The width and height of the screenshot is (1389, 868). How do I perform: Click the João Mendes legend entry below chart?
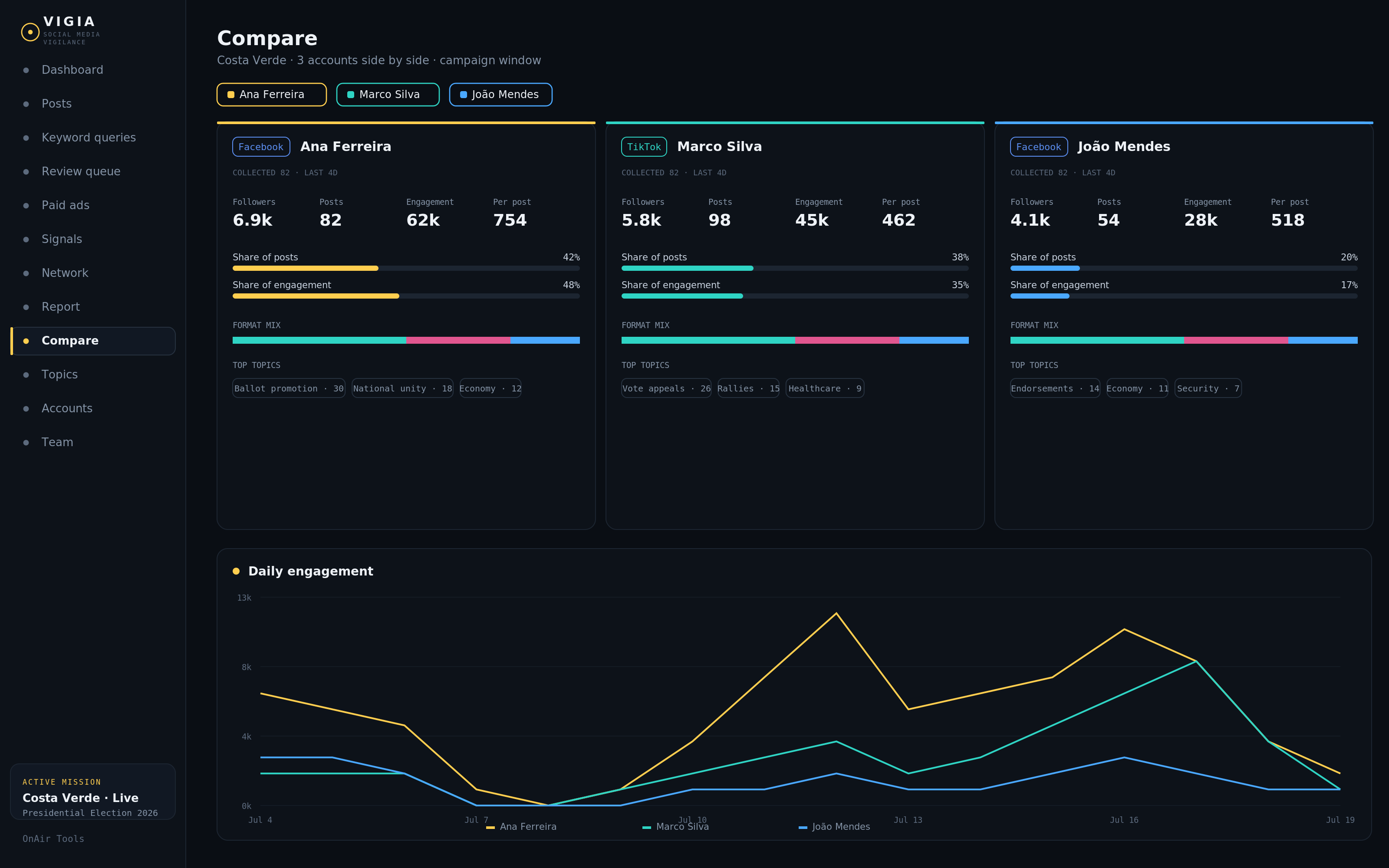pos(834,827)
